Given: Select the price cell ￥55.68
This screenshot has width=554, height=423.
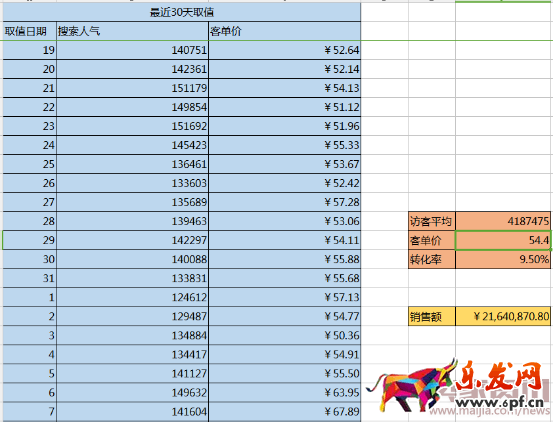Looking at the screenshot, I should (x=285, y=279).
